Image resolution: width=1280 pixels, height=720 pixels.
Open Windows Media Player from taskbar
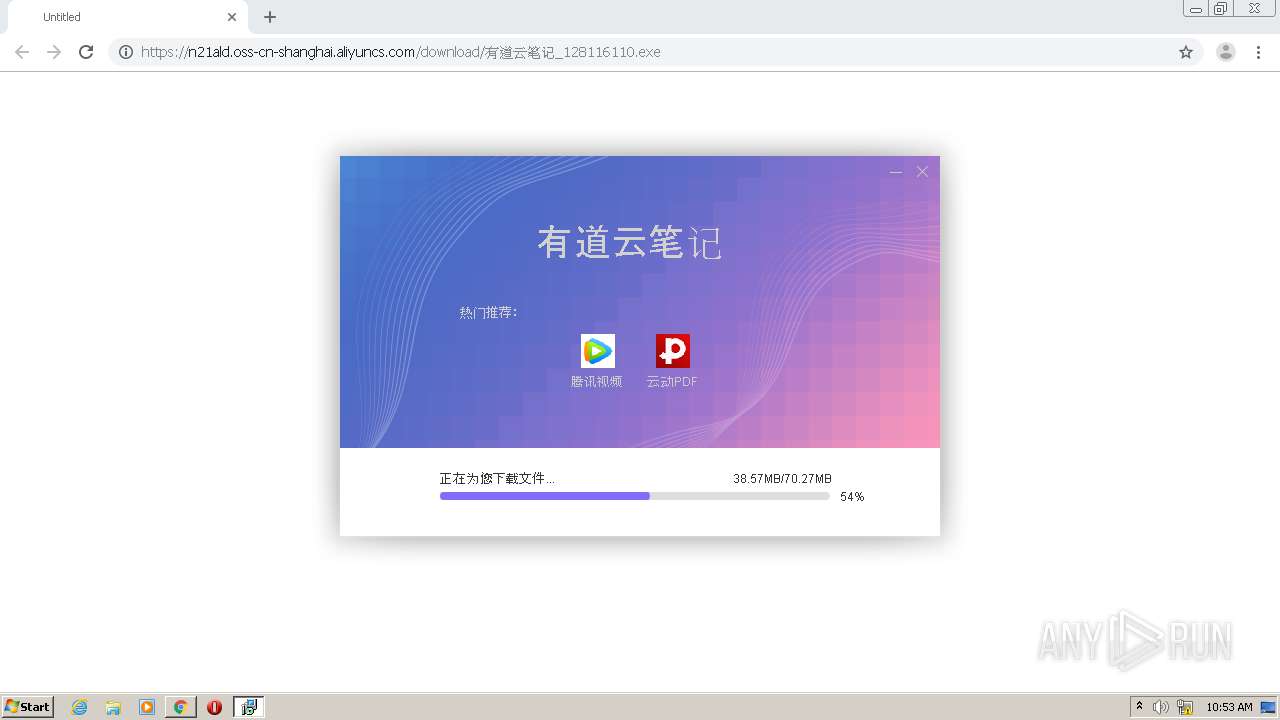[147, 707]
